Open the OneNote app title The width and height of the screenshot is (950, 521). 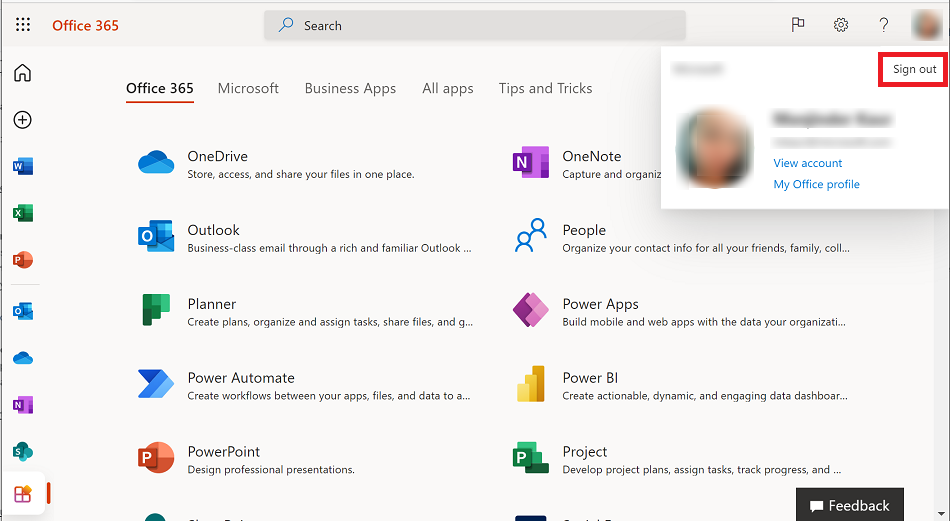(x=592, y=156)
